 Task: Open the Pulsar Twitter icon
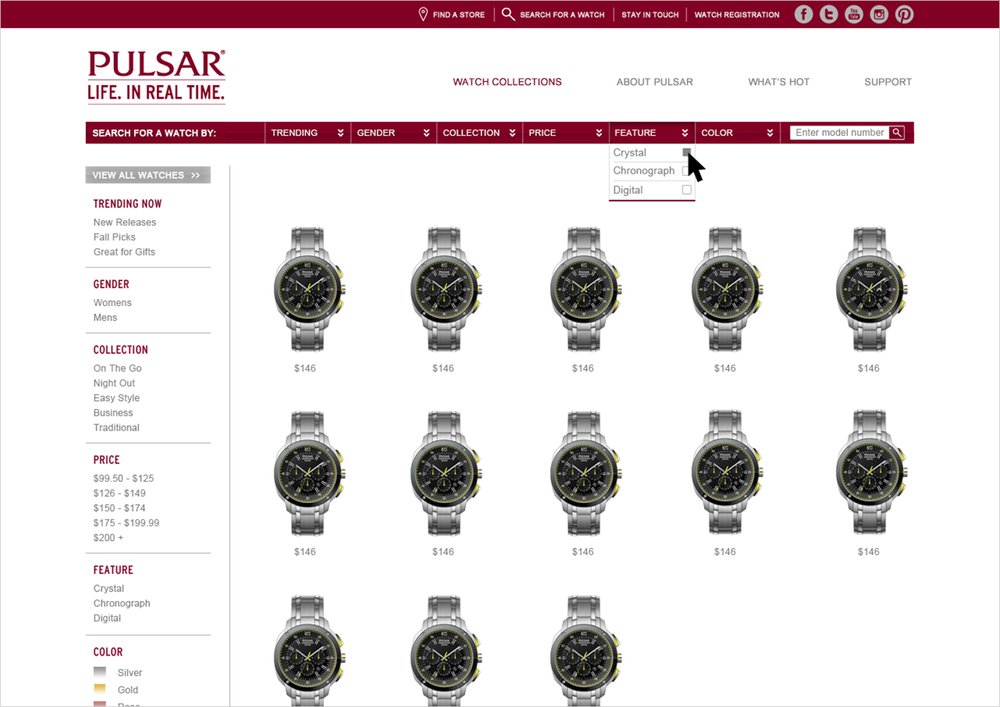828,14
